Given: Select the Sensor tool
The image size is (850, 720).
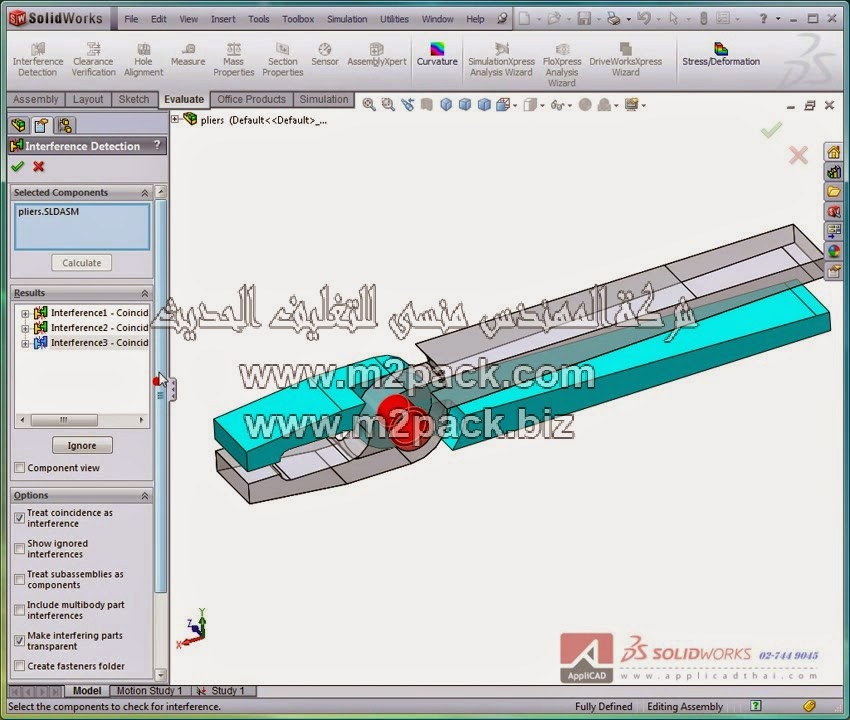Looking at the screenshot, I should click(325, 55).
